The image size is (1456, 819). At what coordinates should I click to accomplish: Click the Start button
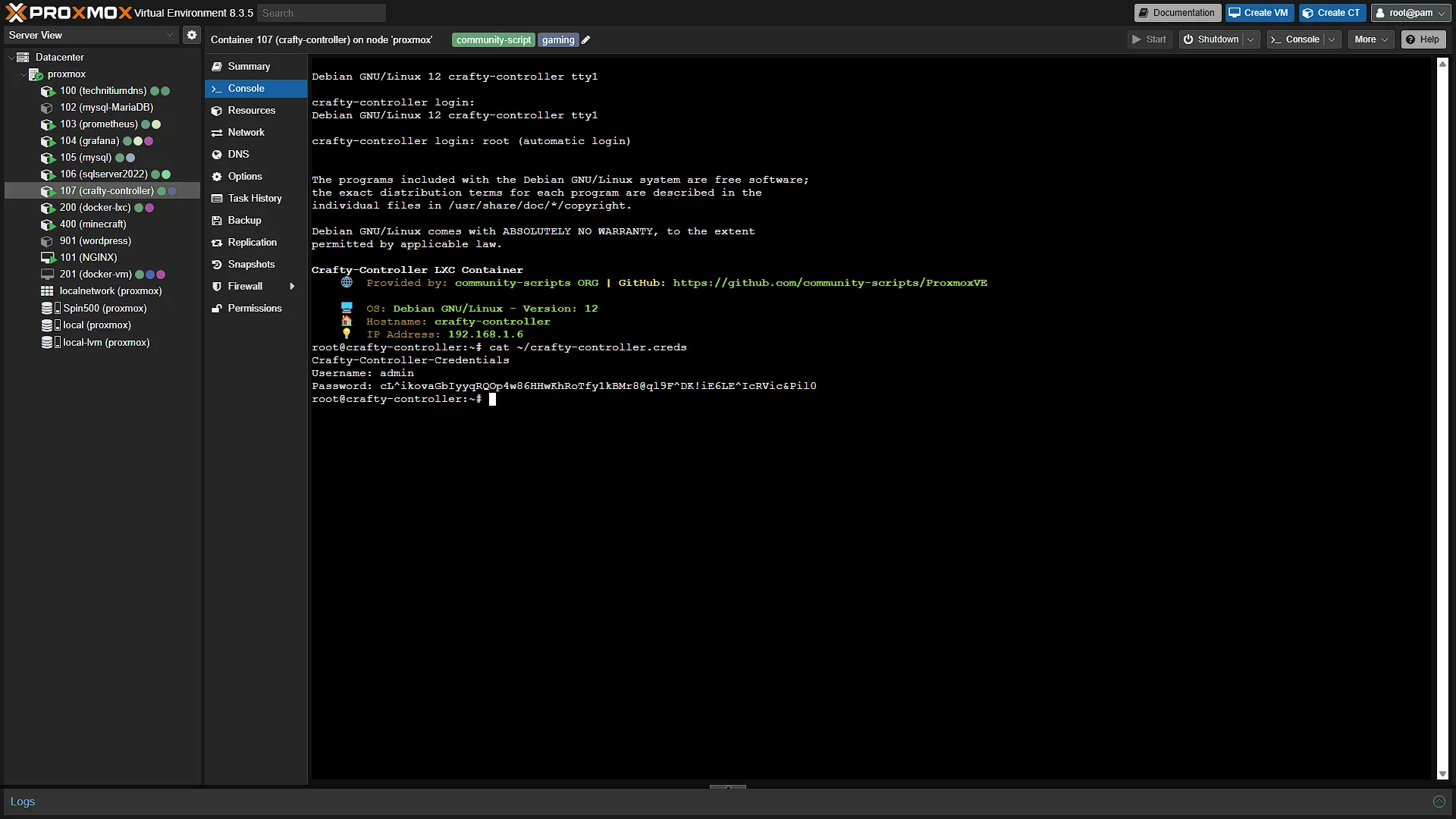coord(1150,39)
